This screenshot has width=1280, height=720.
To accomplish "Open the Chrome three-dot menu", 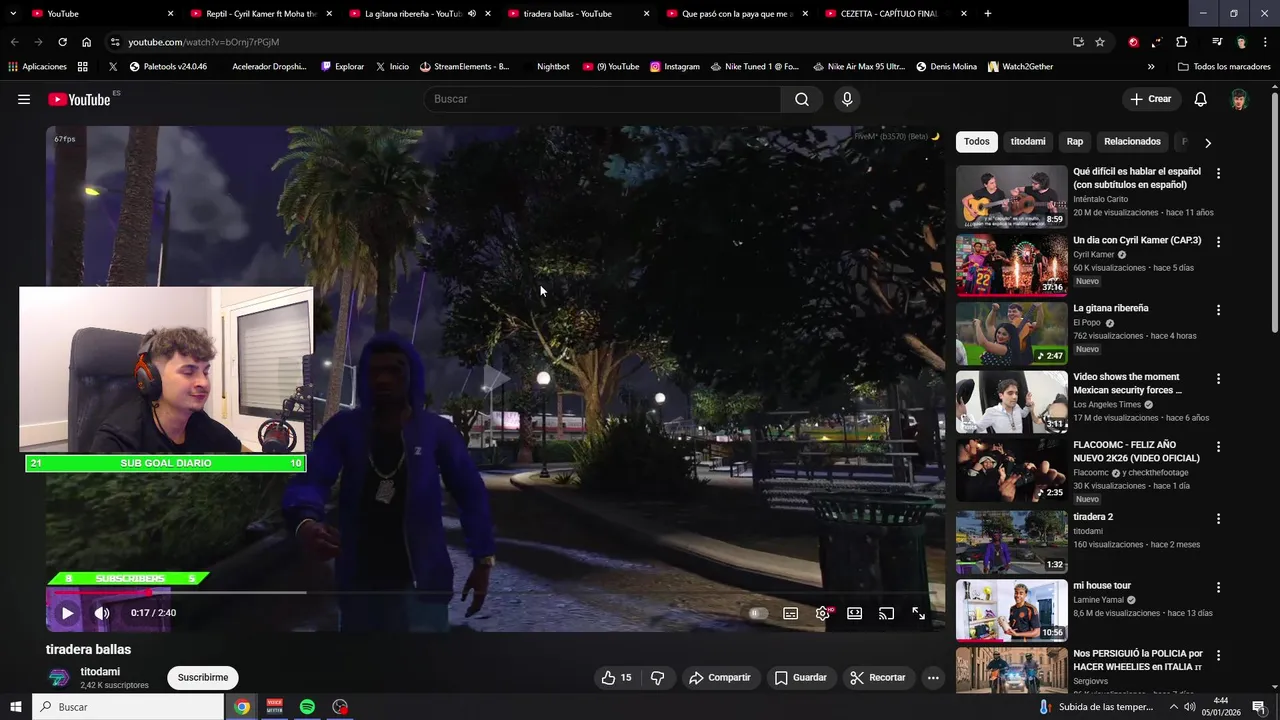I will [1265, 42].
